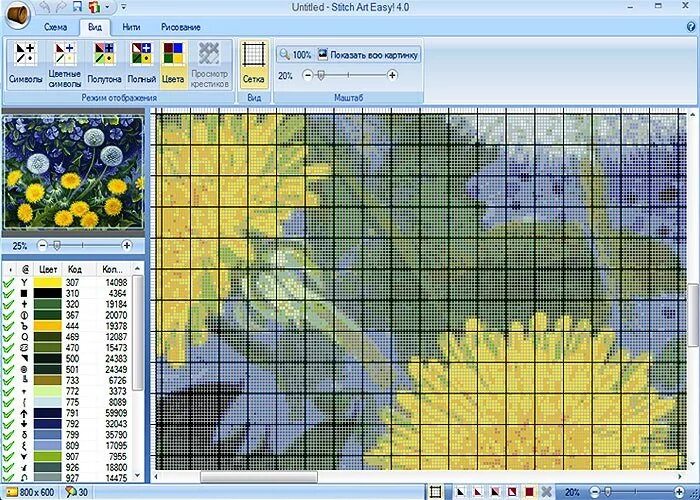Toggle checkmark for thread 733

[x=8, y=380]
